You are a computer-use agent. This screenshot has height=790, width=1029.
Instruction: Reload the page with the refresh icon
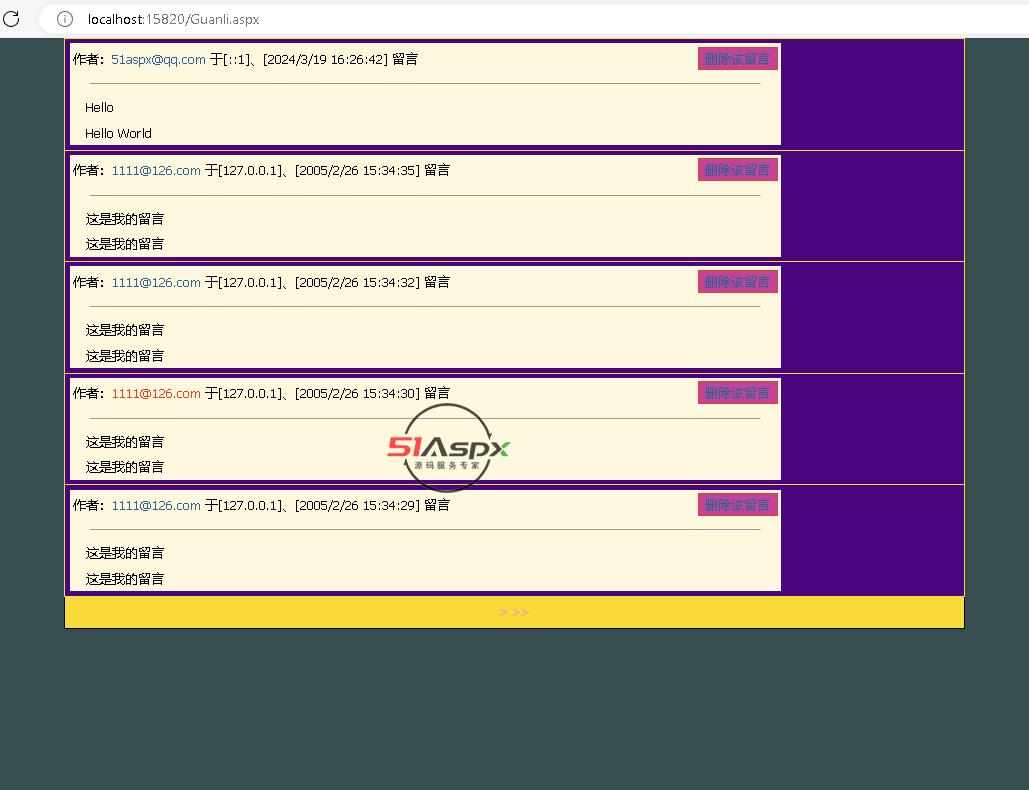pyautogui.click(x=11, y=19)
